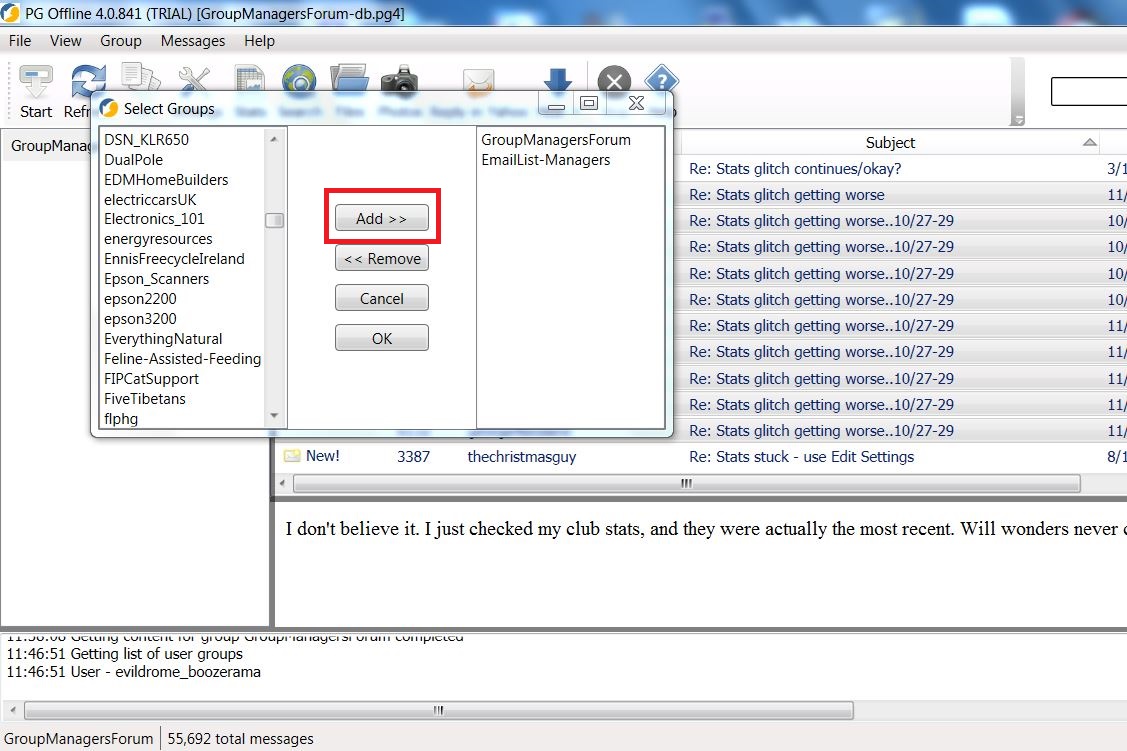This screenshot has height=751, width=1127.
Task: Select Electronics_101 group
Action: 155,218
